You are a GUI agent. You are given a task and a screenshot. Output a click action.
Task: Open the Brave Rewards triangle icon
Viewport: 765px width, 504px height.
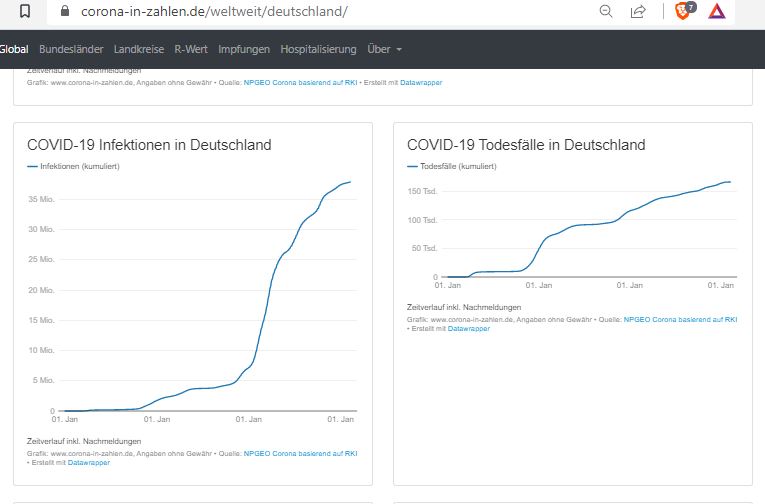716,12
